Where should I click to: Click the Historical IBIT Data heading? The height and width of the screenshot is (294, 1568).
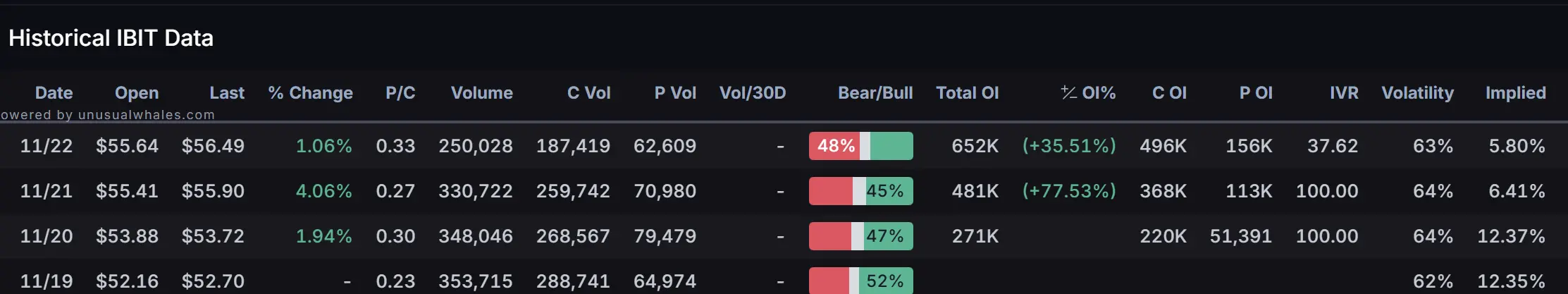coord(111,38)
